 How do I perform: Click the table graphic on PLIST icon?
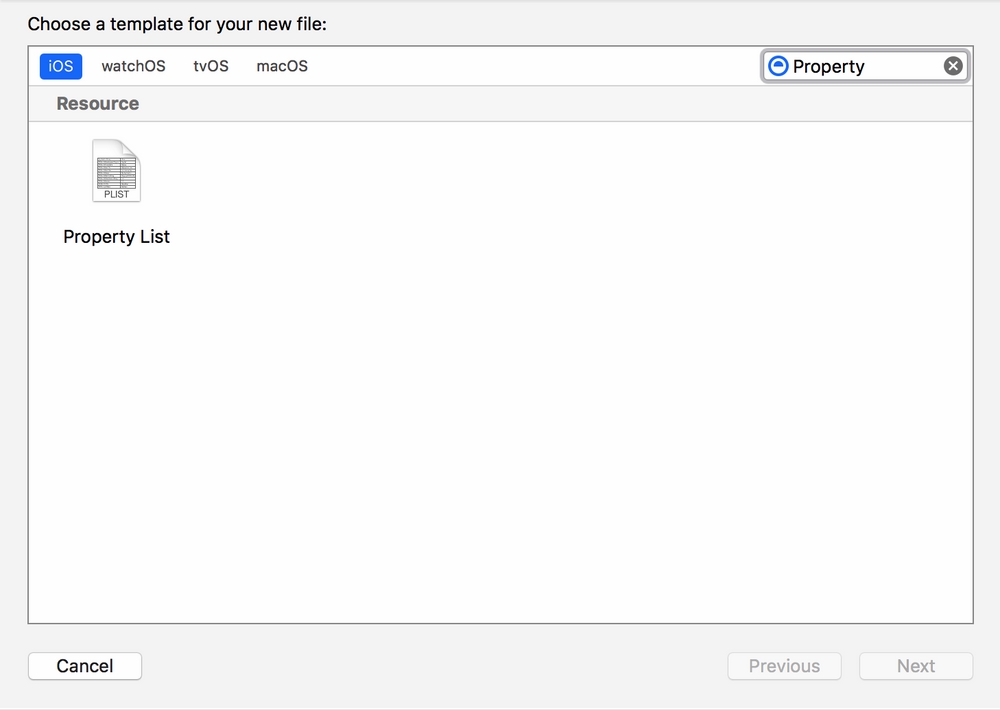(116, 172)
